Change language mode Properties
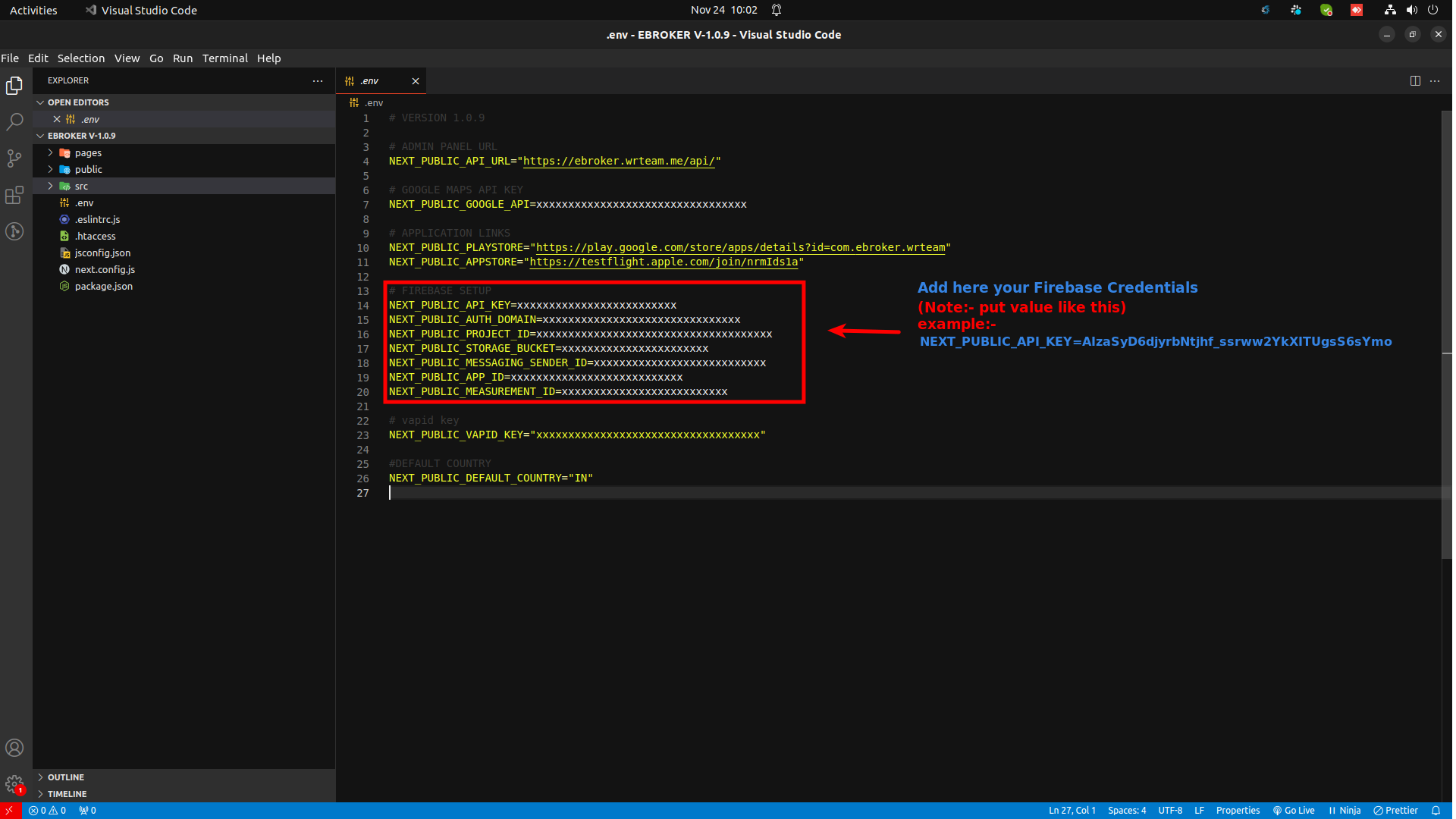Image resolution: width=1456 pixels, height=819 pixels. [x=1238, y=811]
